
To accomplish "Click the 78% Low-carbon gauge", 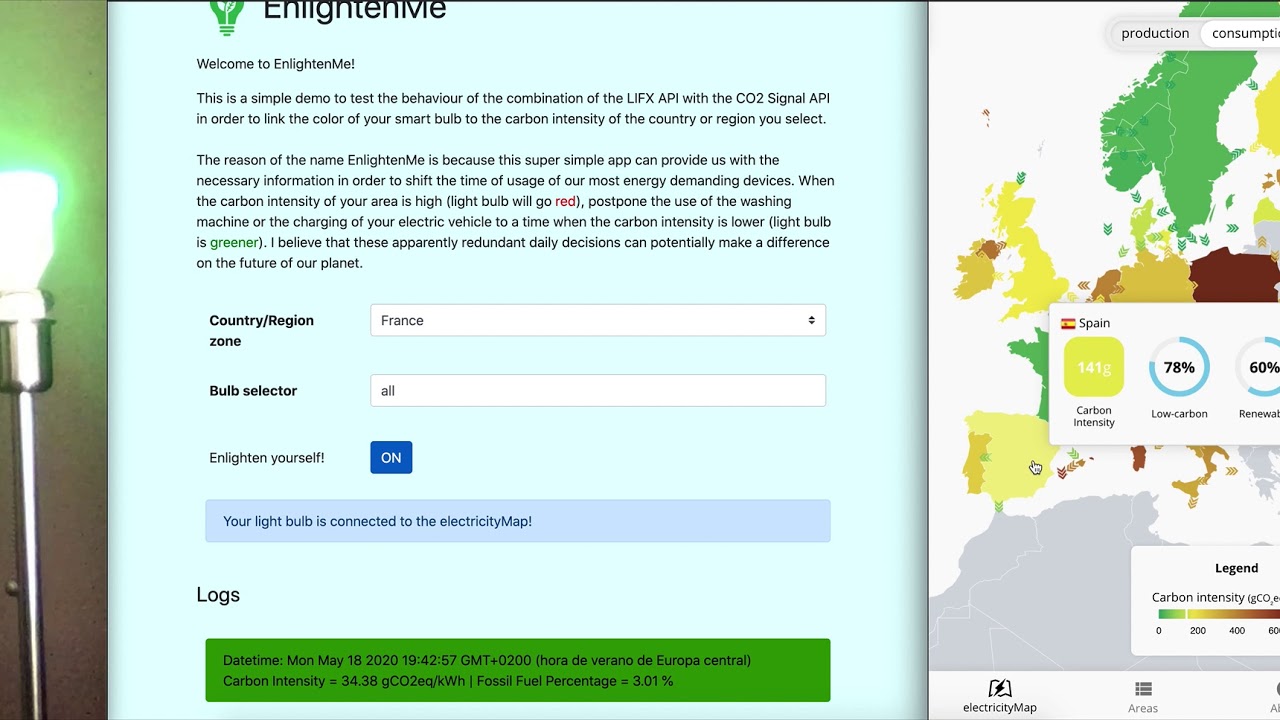I will click(1179, 367).
